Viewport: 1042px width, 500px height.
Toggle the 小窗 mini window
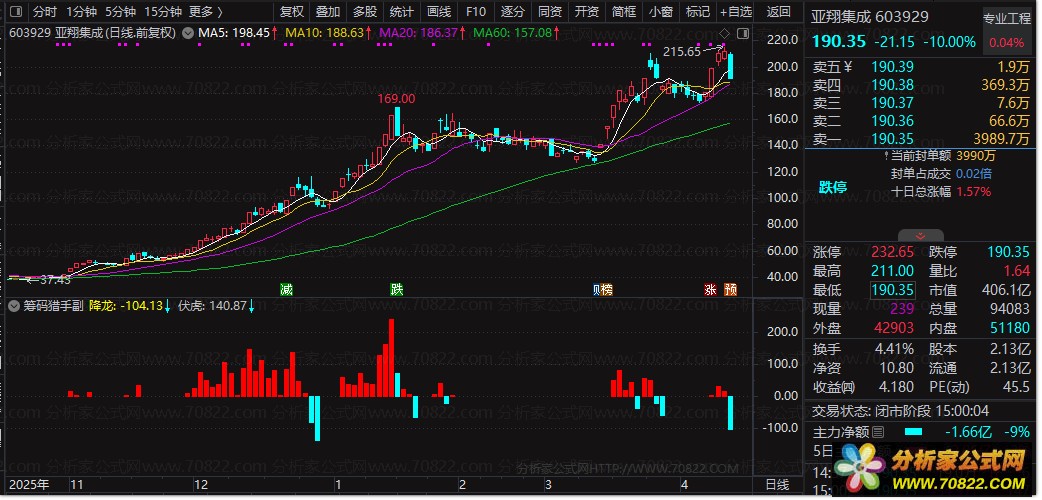coord(660,12)
